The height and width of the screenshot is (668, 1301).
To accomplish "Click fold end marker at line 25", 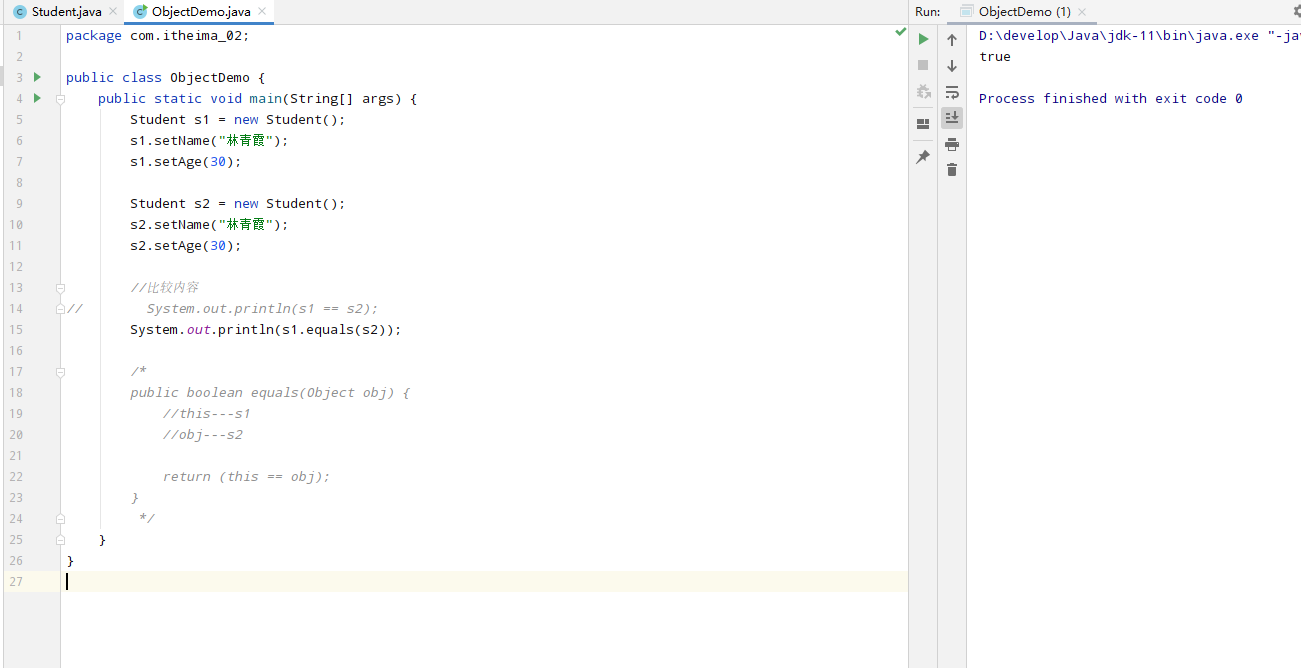I will 61,540.
